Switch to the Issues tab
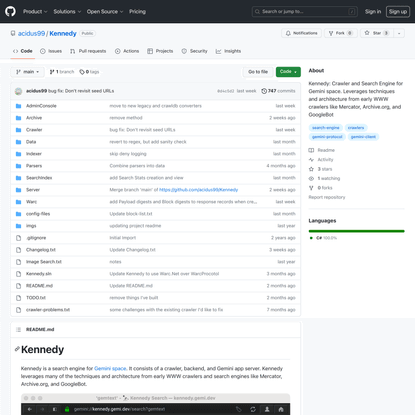Image resolution: width=415 pixels, height=415 pixels. pos(51,51)
